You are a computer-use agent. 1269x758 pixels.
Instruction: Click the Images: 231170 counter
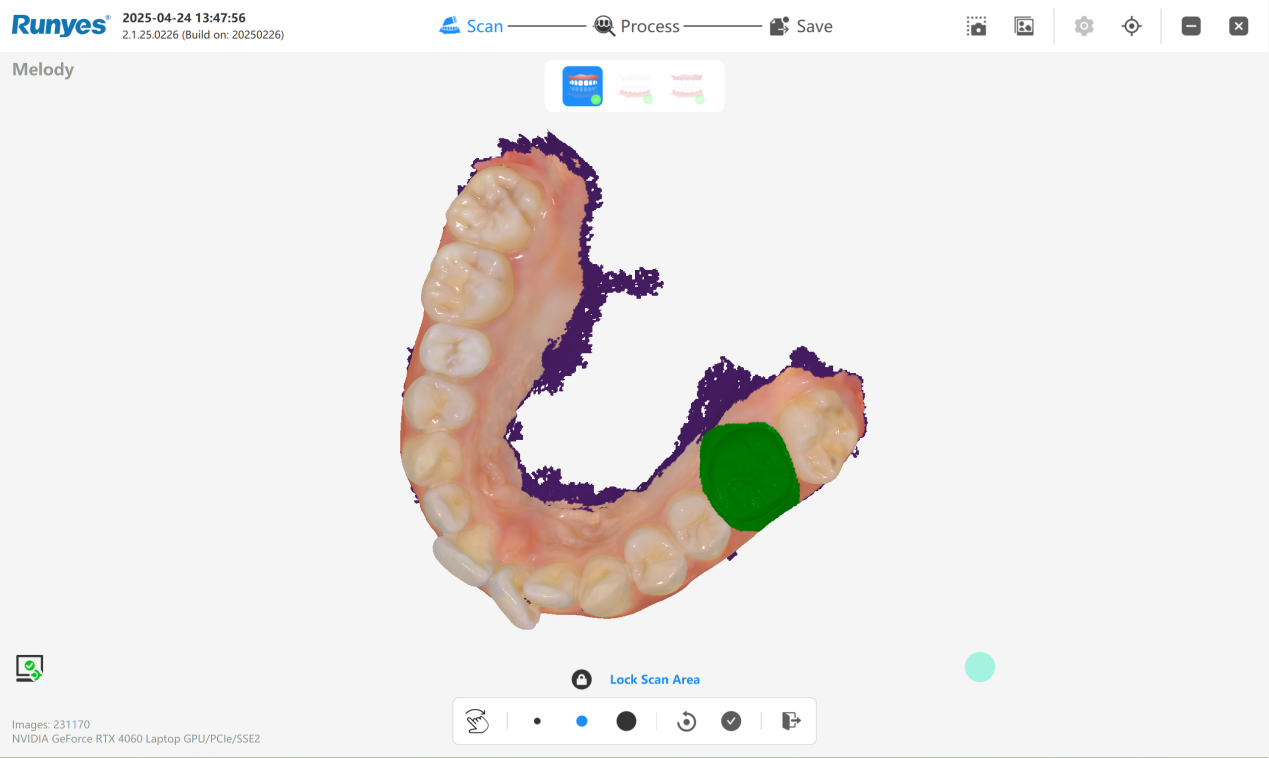coord(51,724)
